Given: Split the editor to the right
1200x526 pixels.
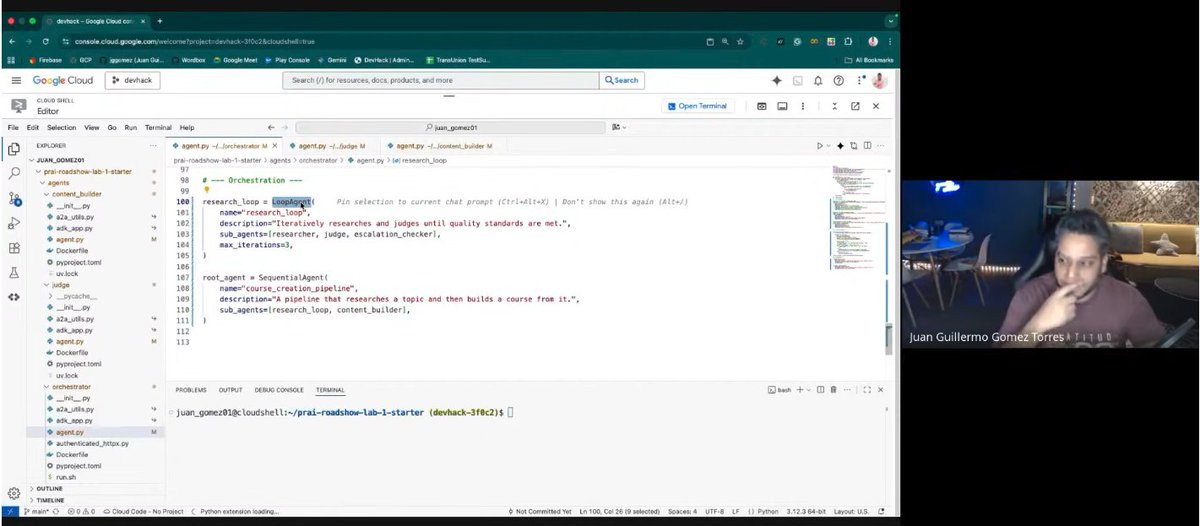Looking at the screenshot, I should [x=866, y=146].
